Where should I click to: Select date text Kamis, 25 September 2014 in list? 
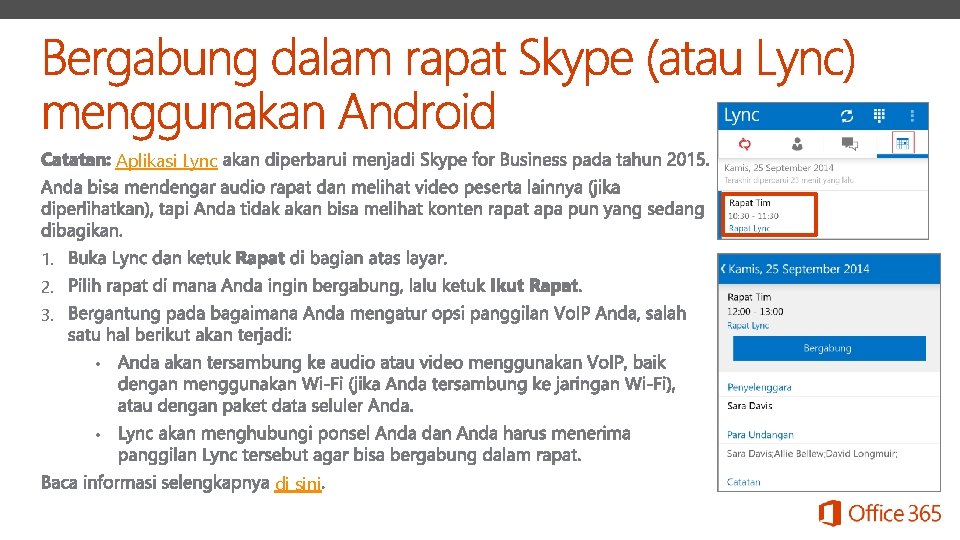point(779,168)
